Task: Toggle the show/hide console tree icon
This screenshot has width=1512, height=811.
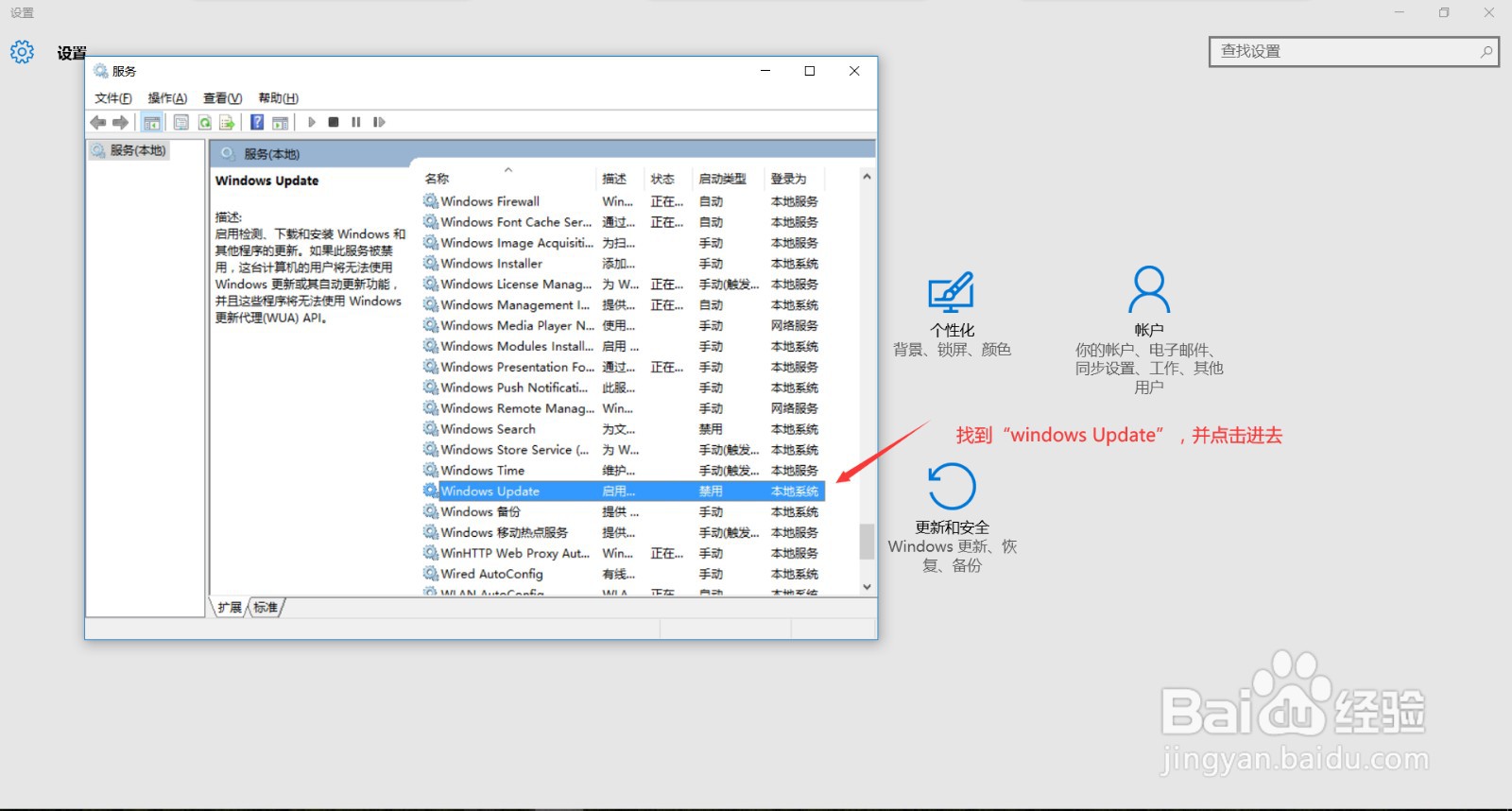Action: (x=151, y=122)
